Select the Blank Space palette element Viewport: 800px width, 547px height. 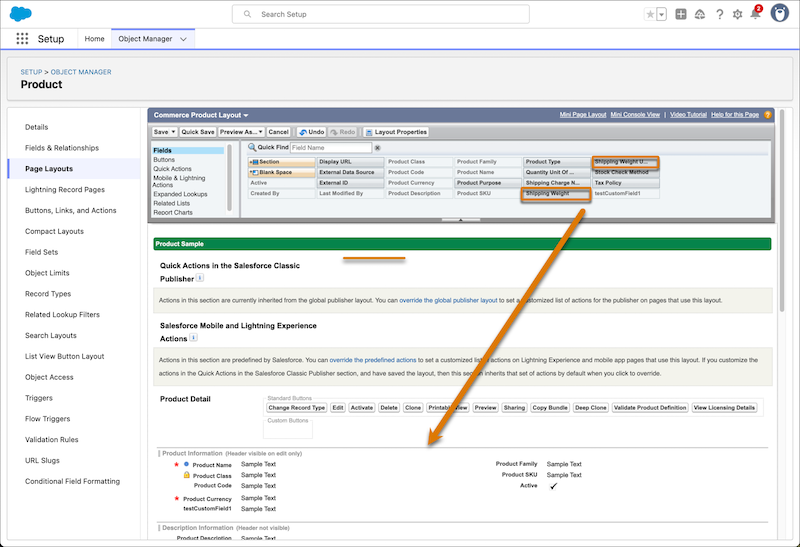click(282, 172)
